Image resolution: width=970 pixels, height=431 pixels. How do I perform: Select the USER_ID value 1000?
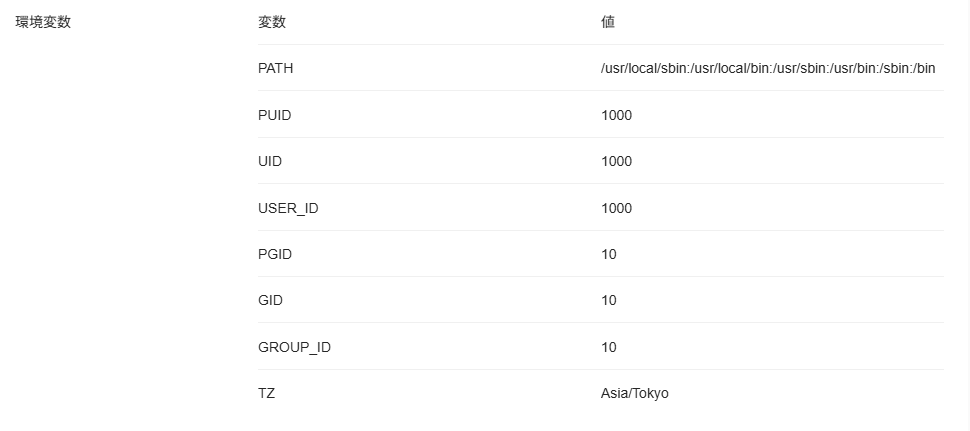coord(616,208)
